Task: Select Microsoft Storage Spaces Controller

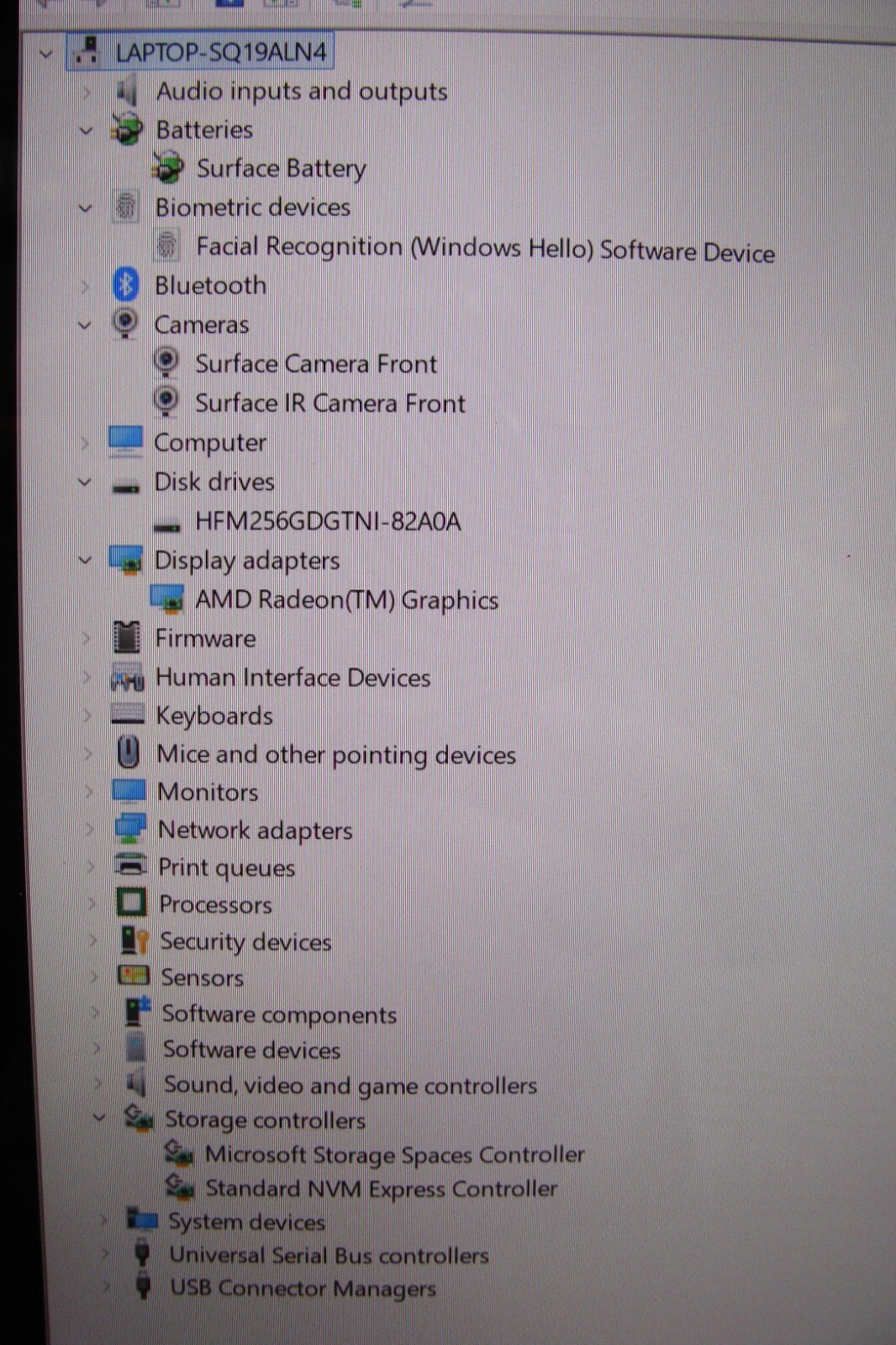Action: 395,1154
